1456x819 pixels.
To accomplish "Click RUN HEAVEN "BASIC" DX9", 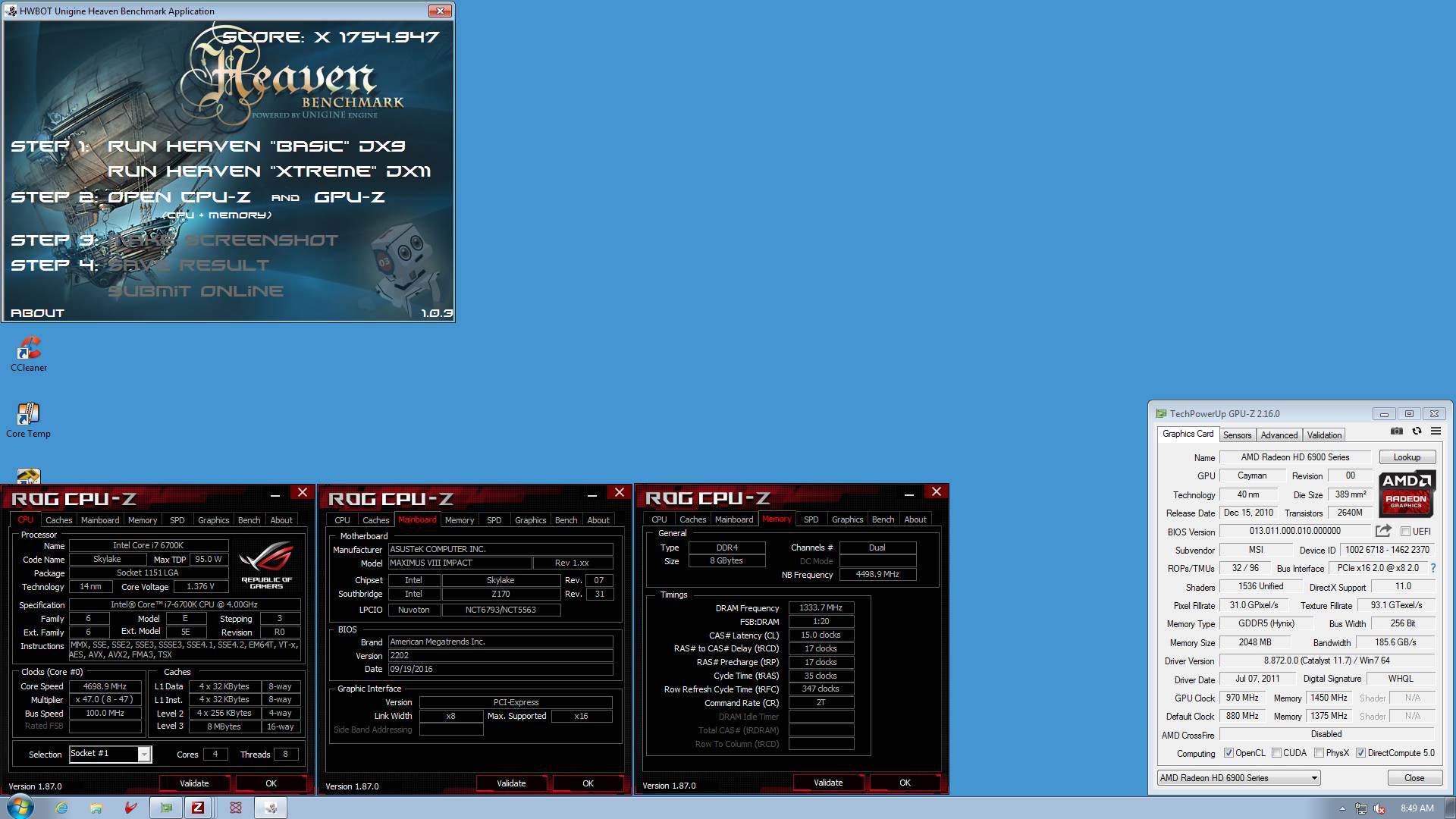I will (256, 146).
